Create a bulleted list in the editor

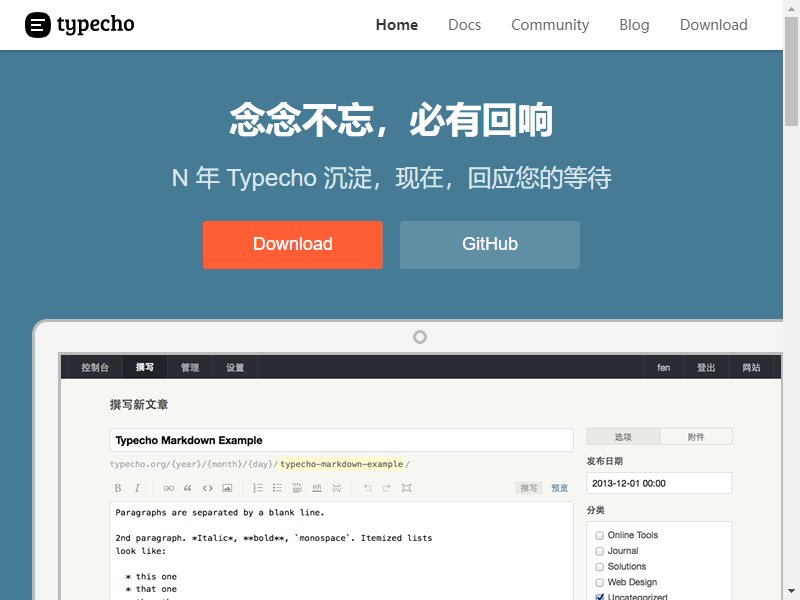tap(277, 488)
